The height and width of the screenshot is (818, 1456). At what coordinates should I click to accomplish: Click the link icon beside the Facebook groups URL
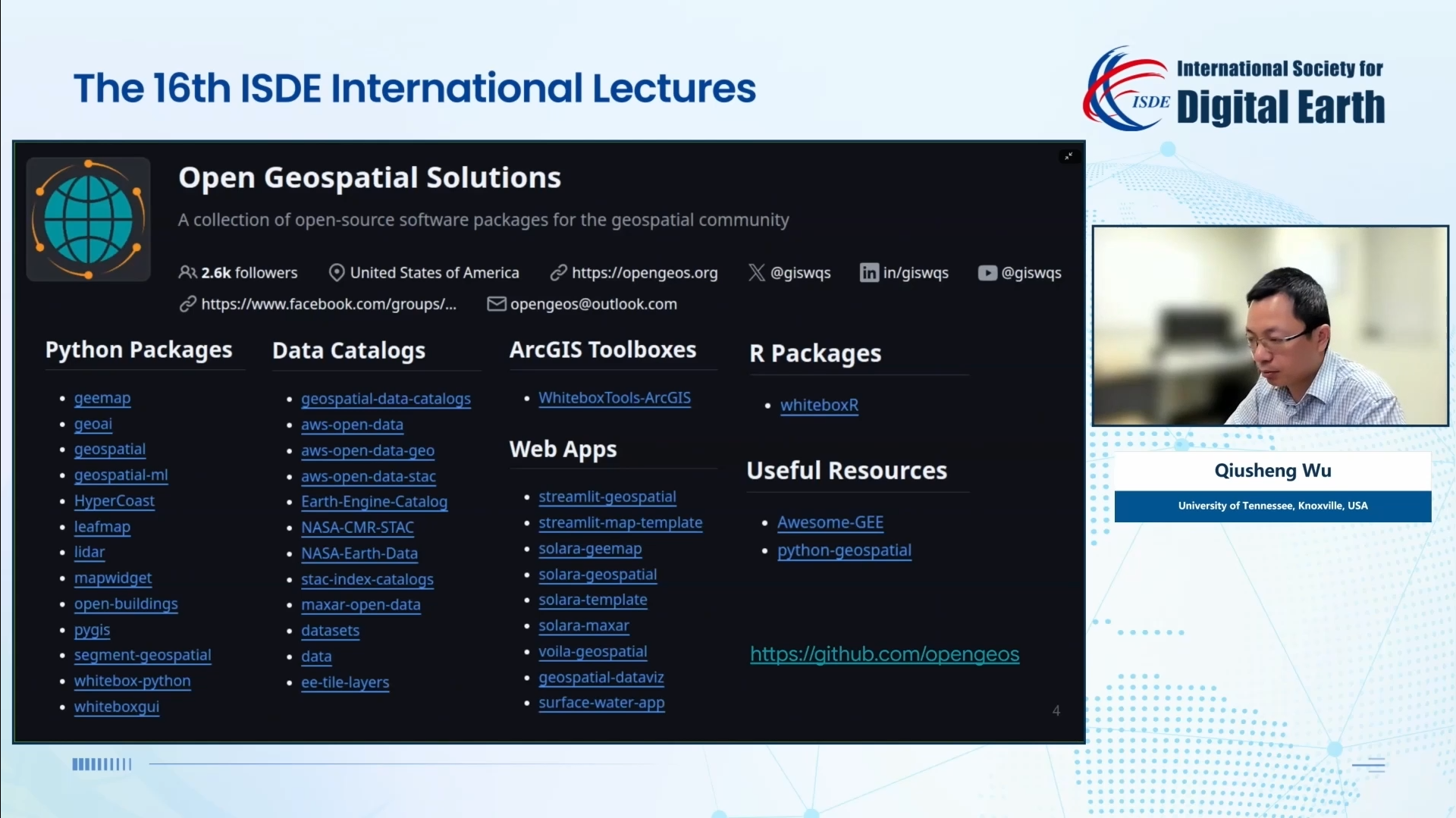click(188, 304)
